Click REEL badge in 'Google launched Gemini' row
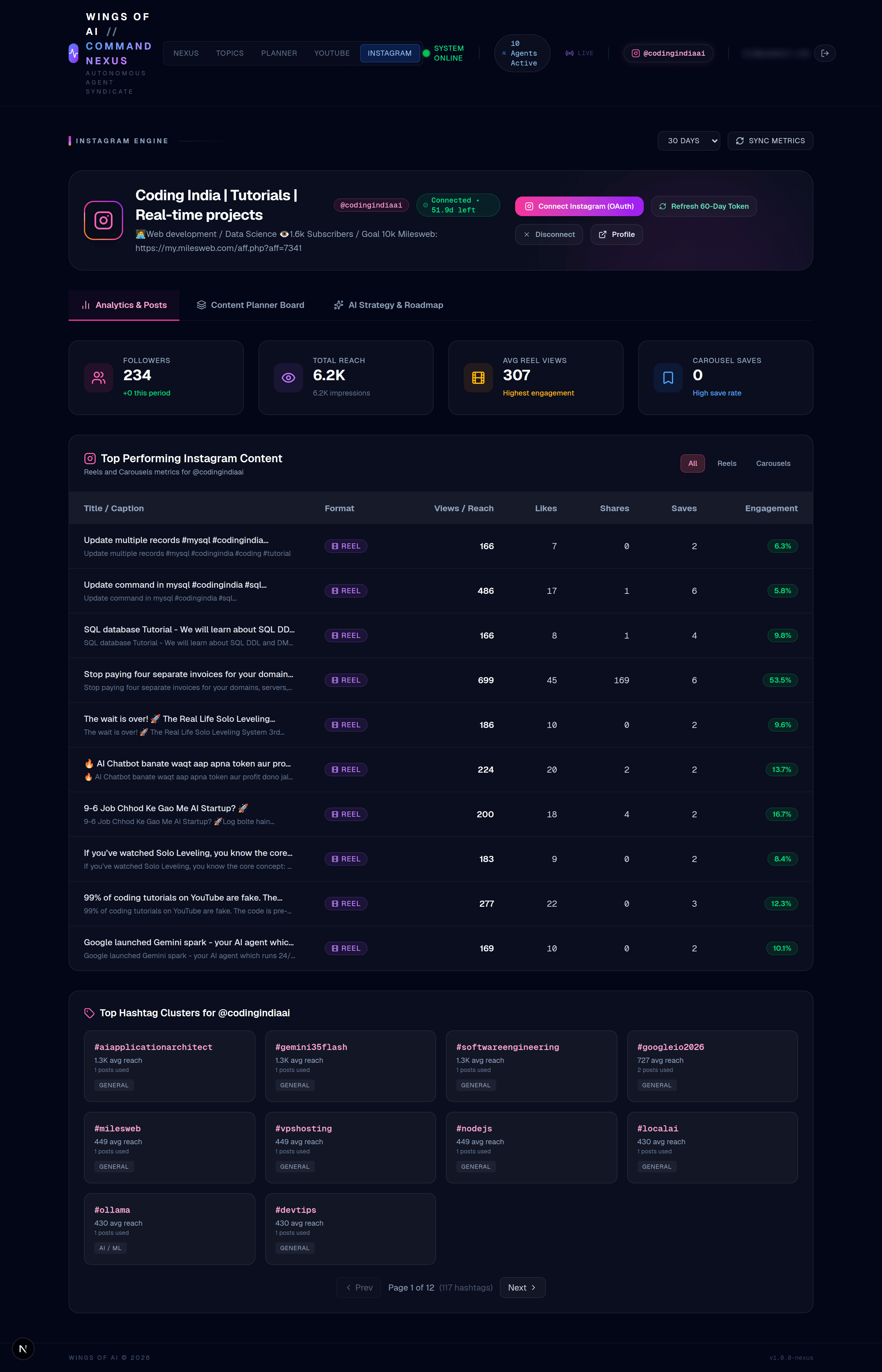Screen dimensions: 882x1372 pyautogui.click(x=346, y=948)
